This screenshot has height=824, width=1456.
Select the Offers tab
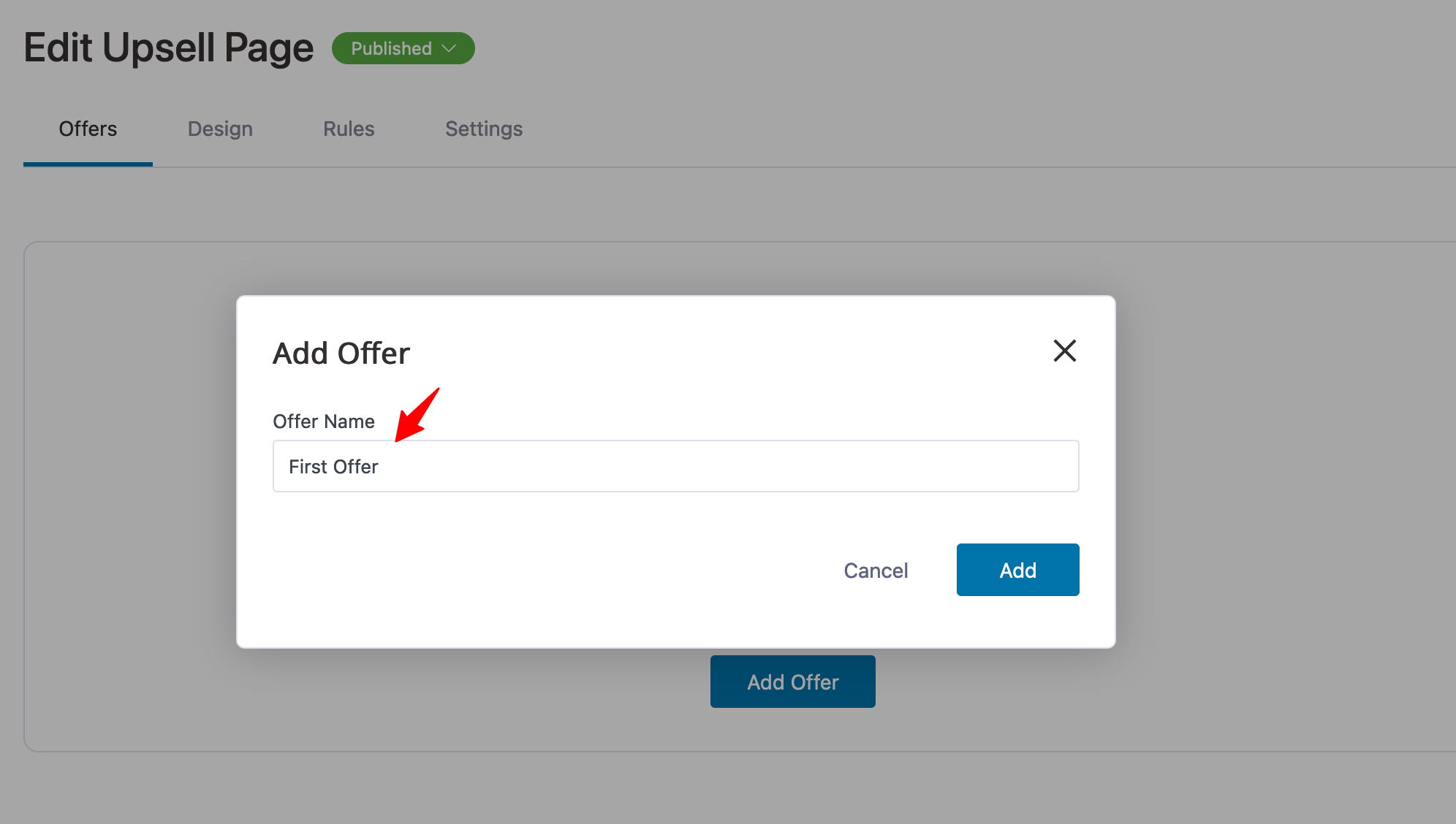[x=87, y=129]
